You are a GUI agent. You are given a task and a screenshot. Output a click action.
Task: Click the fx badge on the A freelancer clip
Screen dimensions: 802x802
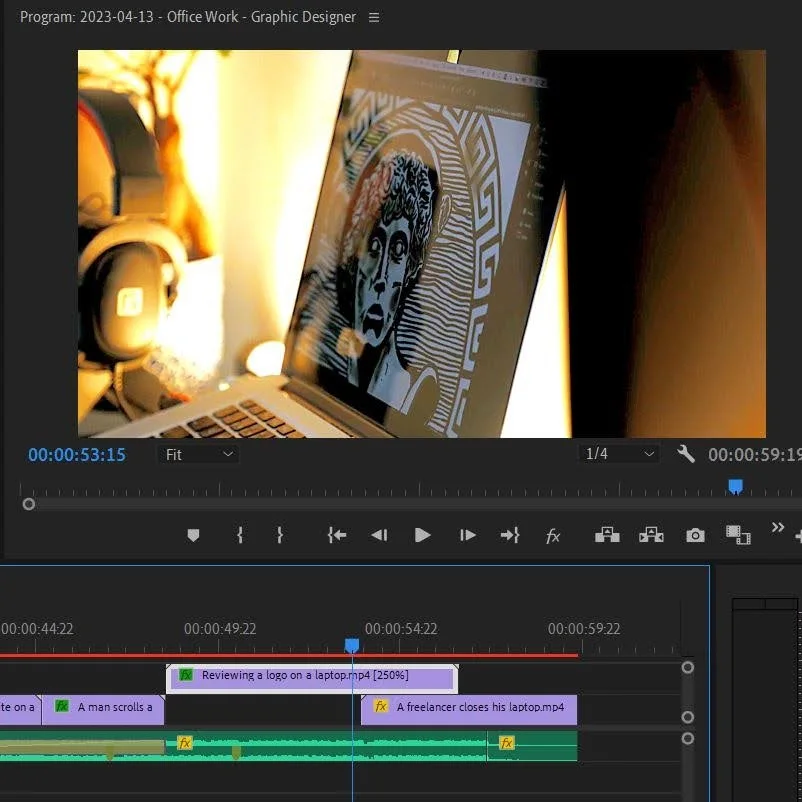click(x=381, y=706)
